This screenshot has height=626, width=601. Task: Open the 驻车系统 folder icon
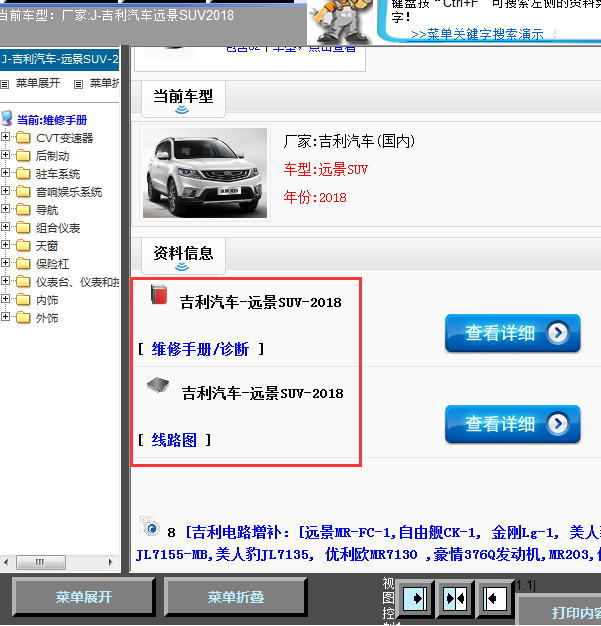point(23,174)
